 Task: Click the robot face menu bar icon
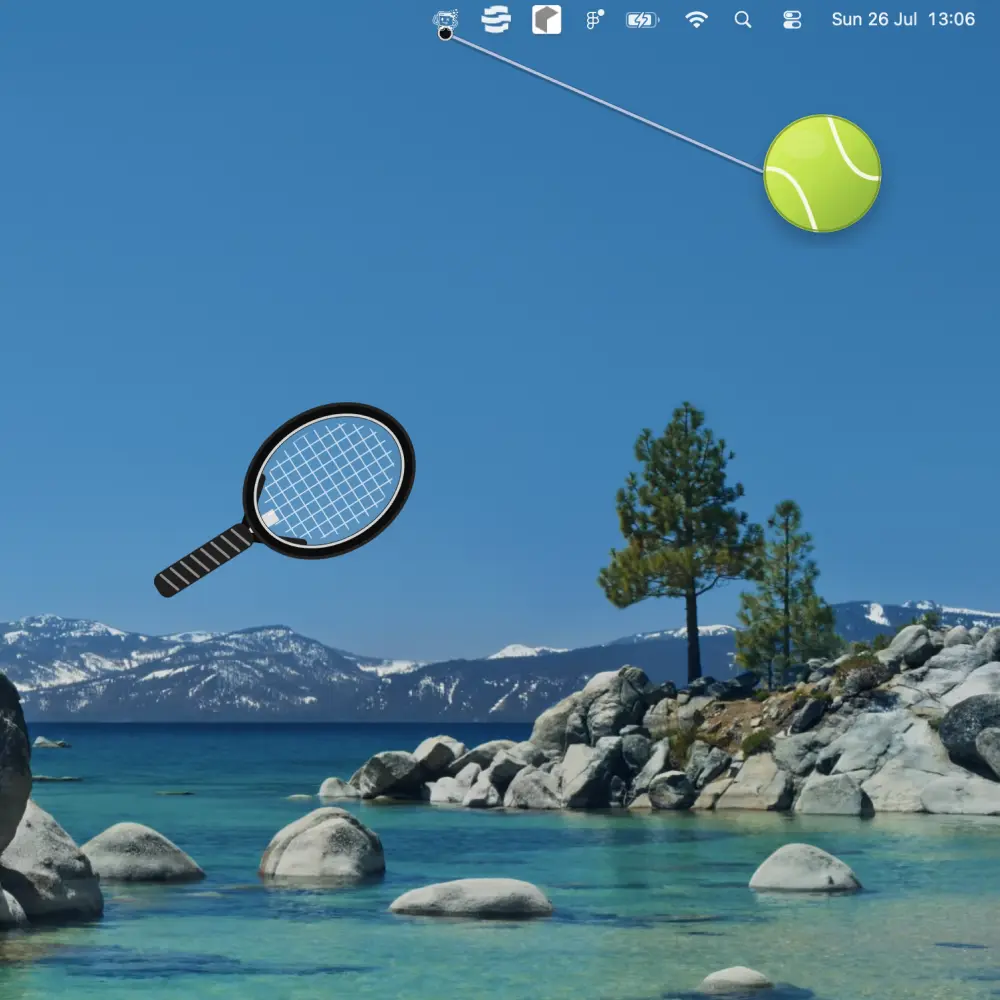pyautogui.click(x=445, y=18)
